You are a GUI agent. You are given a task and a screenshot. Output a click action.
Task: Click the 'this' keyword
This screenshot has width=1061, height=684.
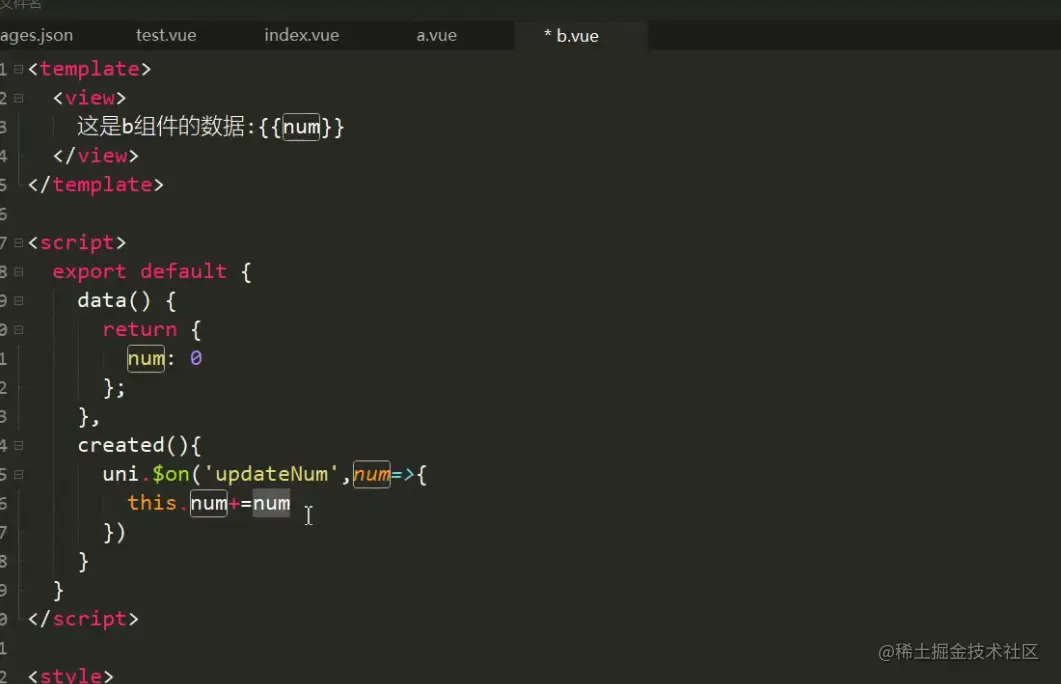pyautogui.click(x=152, y=503)
